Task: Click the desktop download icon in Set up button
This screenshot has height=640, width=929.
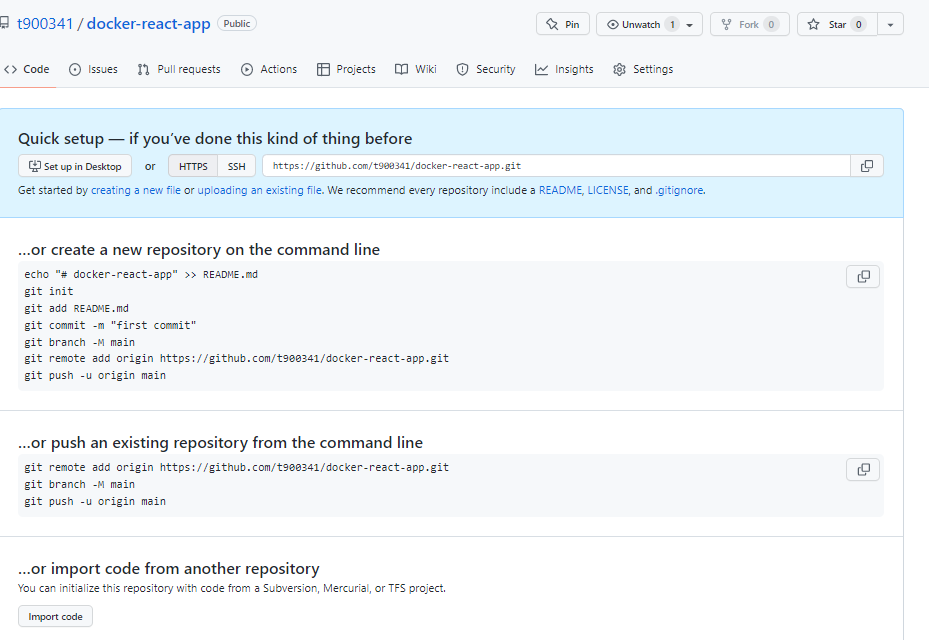Action: (35, 166)
